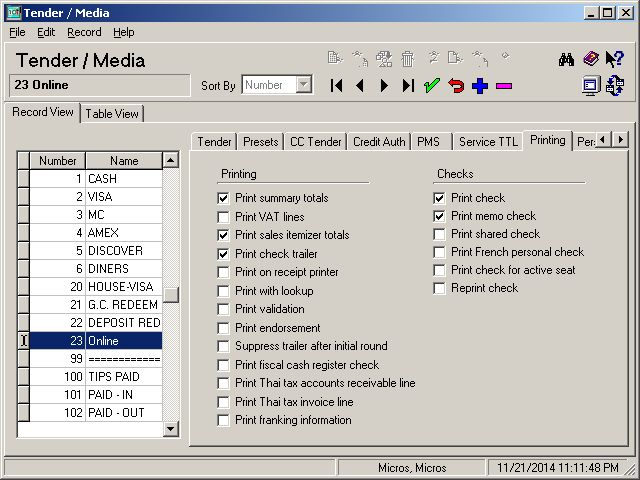Screen dimensions: 640x480
Task: Enable Suppress trailer after initial round
Action: 223,347
